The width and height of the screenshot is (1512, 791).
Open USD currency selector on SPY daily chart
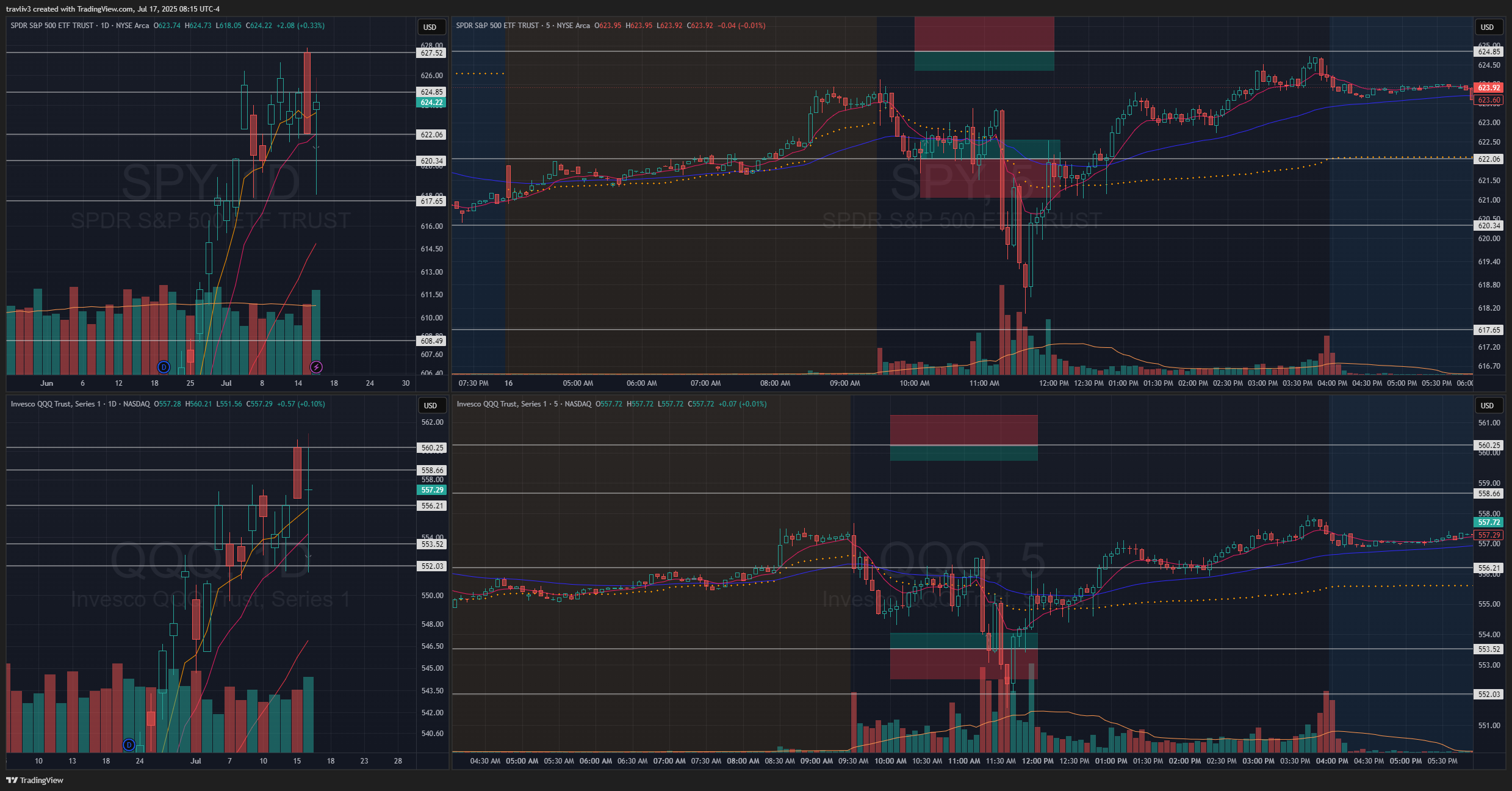coord(430,27)
